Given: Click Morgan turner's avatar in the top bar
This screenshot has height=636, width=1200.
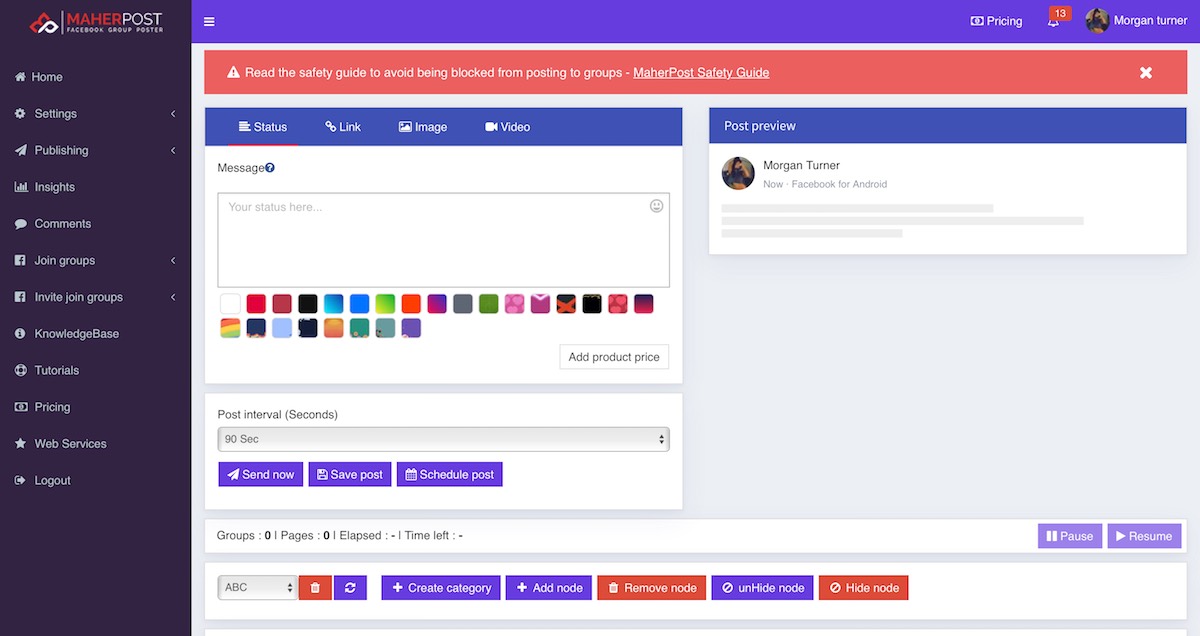Looking at the screenshot, I should tap(1097, 21).
